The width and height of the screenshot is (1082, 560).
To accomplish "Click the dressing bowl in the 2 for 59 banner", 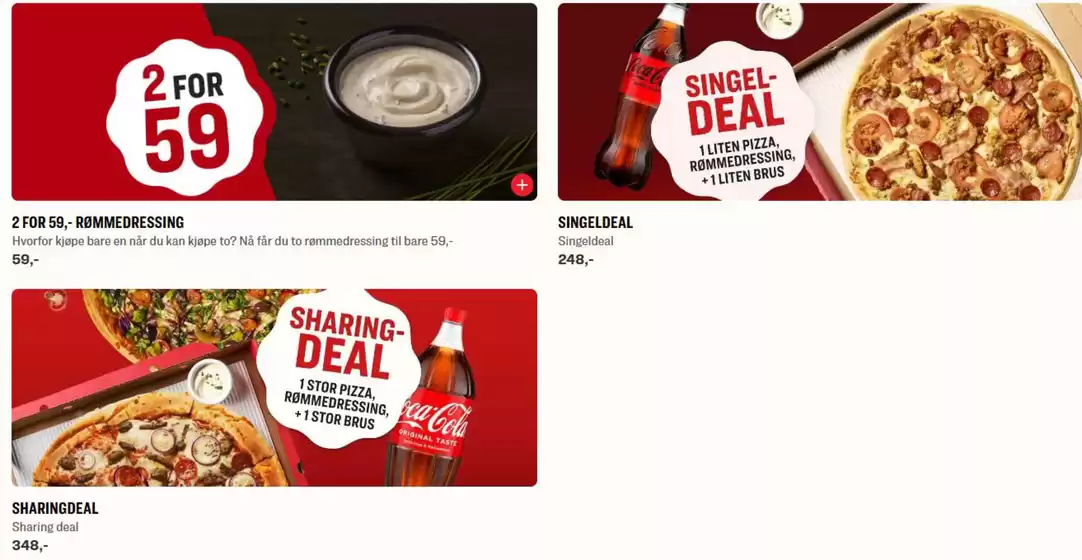I will 405,91.
